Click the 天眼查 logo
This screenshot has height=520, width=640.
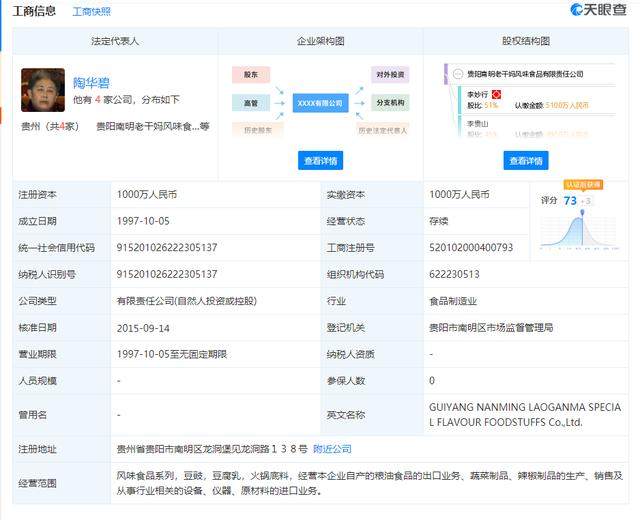[x=598, y=10]
